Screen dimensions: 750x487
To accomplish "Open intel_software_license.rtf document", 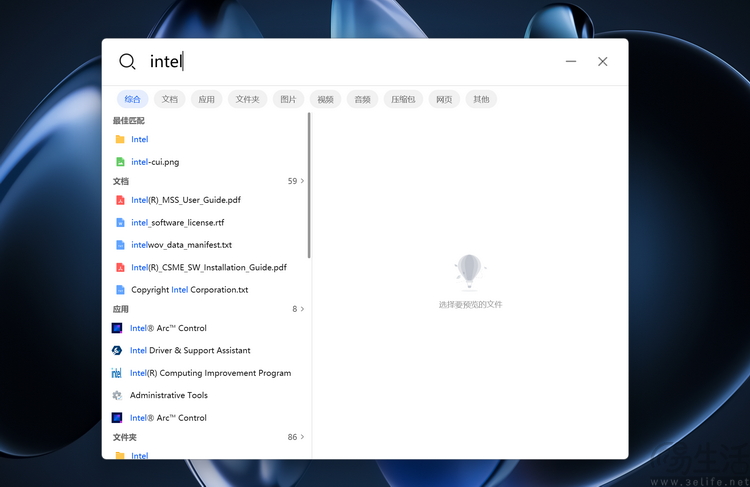I will (177, 223).
